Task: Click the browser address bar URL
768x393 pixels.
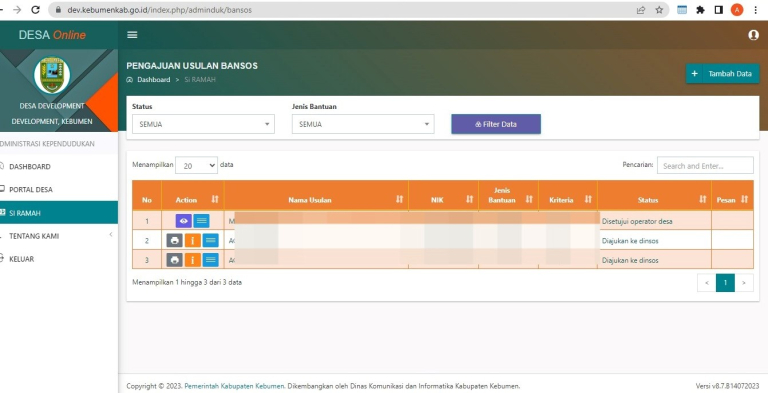Action: pyautogui.click(x=160, y=10)
